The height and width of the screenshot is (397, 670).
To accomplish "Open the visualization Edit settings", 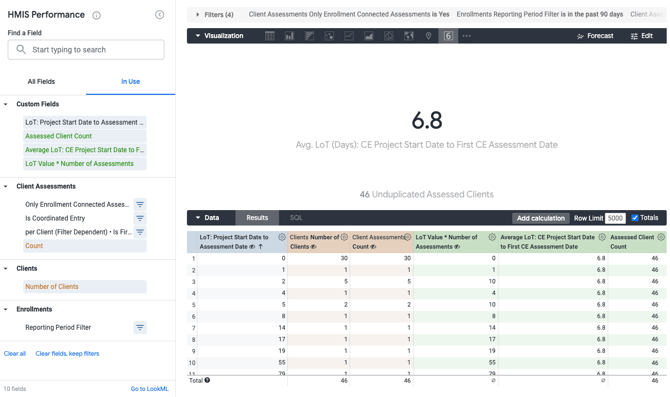I will [642, 36].
